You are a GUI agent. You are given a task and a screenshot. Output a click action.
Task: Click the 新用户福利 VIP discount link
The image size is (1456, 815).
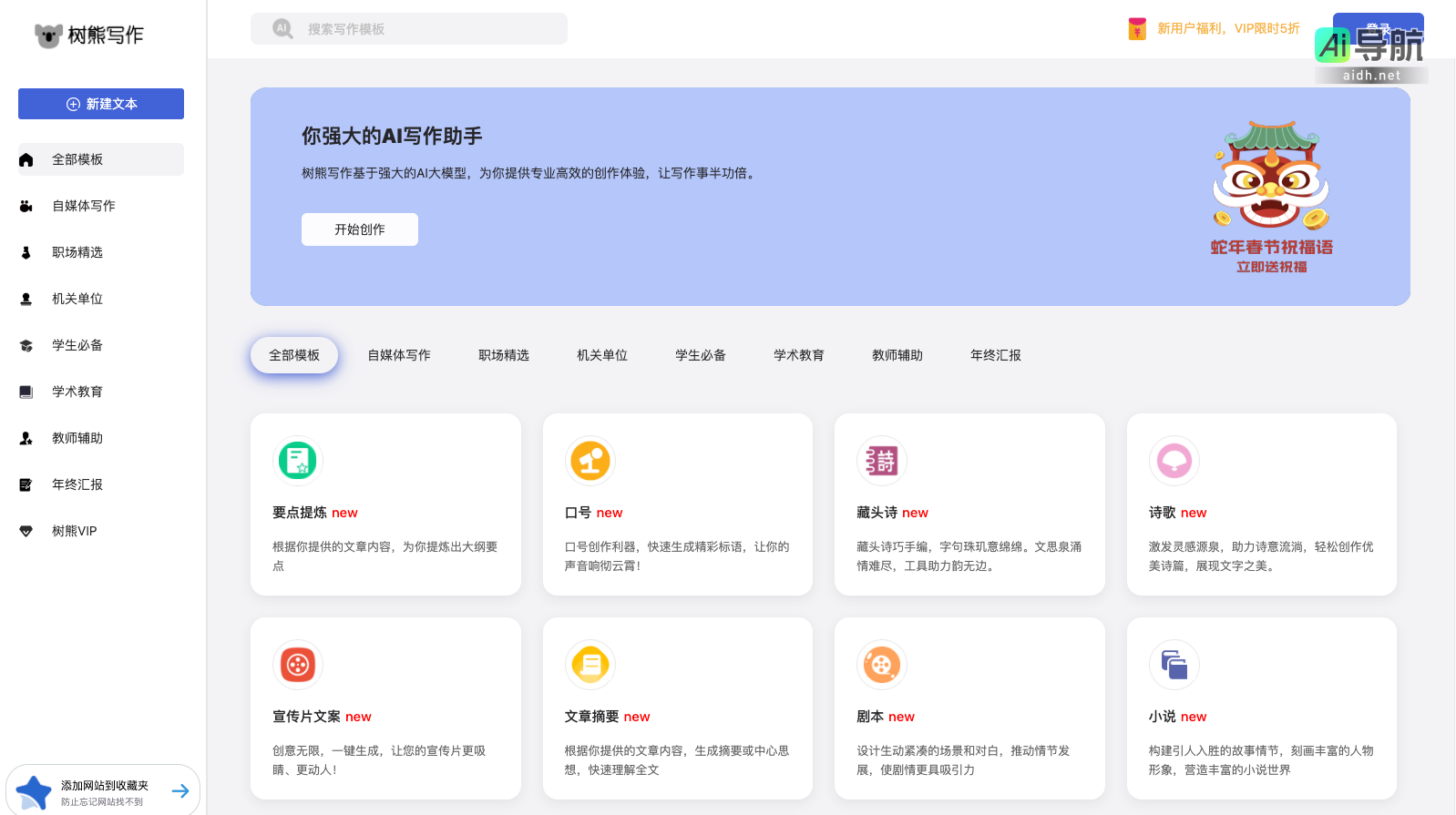(x=1227, y=29)
